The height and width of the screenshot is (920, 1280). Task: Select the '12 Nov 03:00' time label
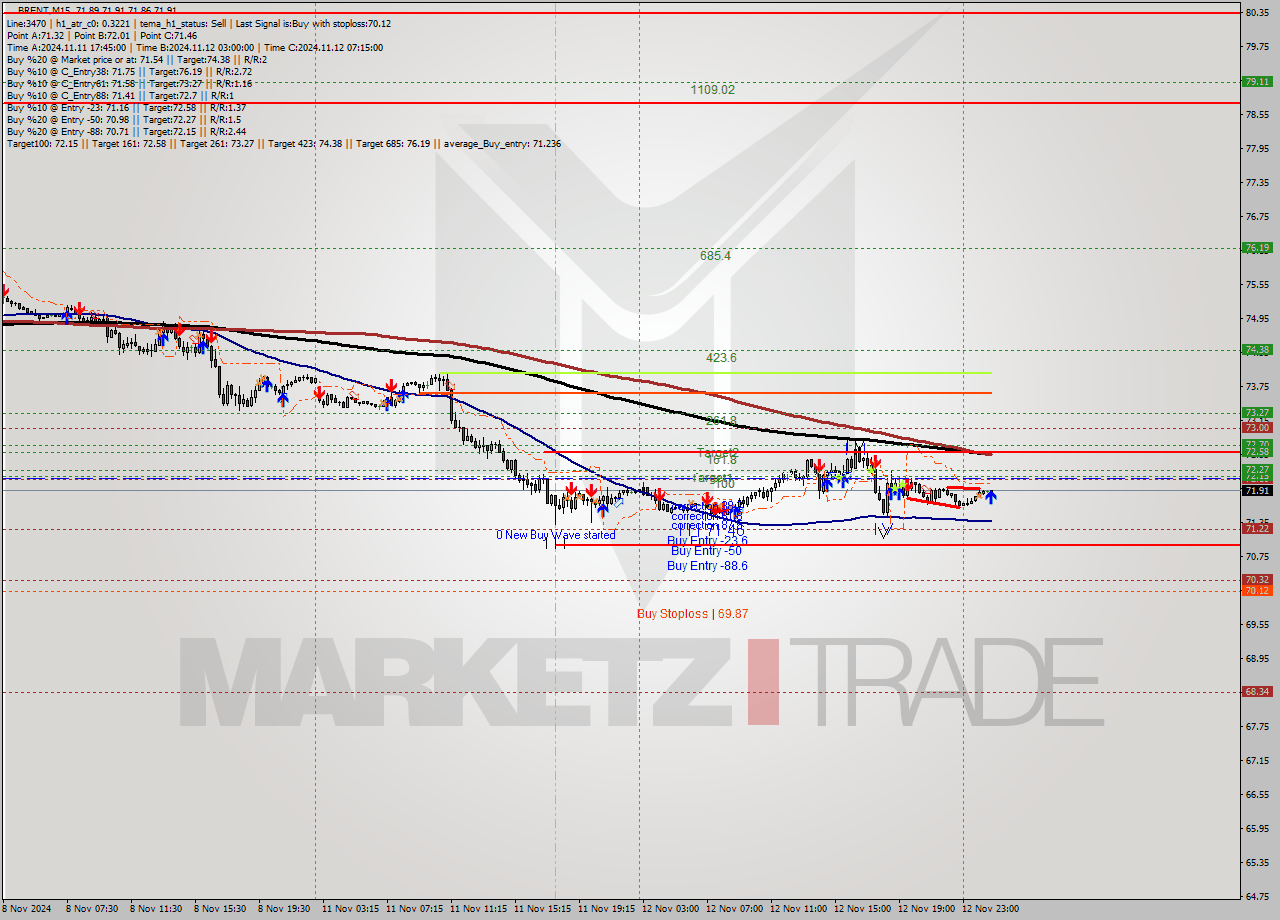click(x=670, y=909)
